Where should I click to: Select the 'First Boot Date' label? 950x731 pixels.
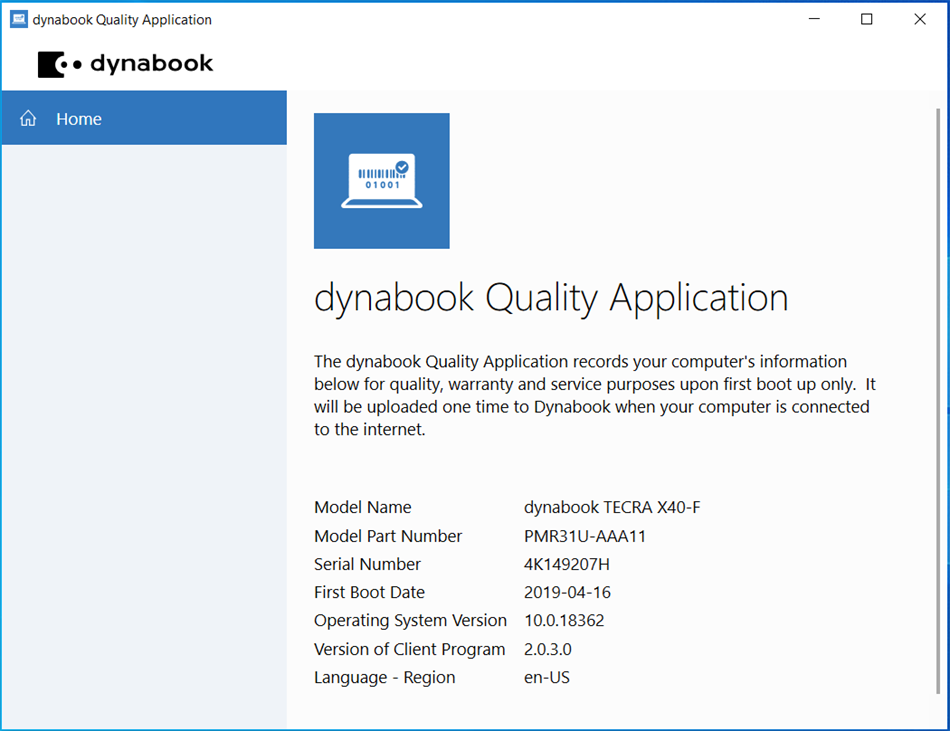click(x=369, y=592)
